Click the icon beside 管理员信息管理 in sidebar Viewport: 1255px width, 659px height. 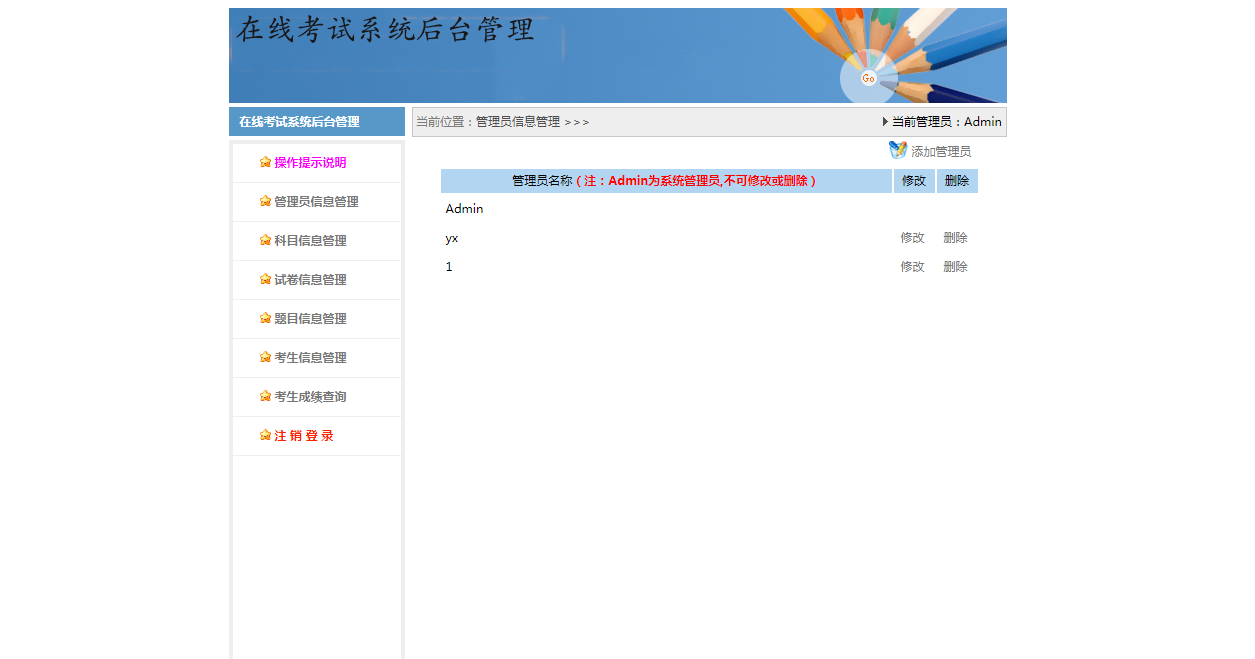tap(265, 201)
